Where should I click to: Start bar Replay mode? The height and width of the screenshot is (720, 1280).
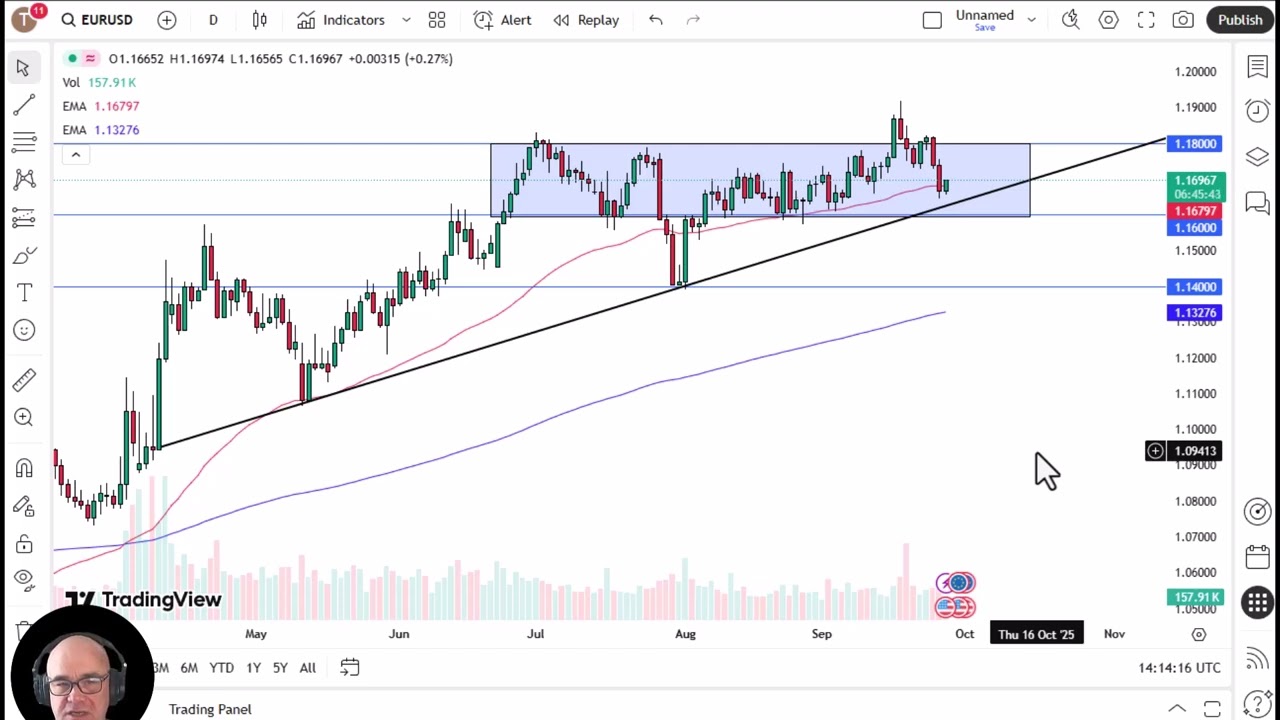pos(587,20)
